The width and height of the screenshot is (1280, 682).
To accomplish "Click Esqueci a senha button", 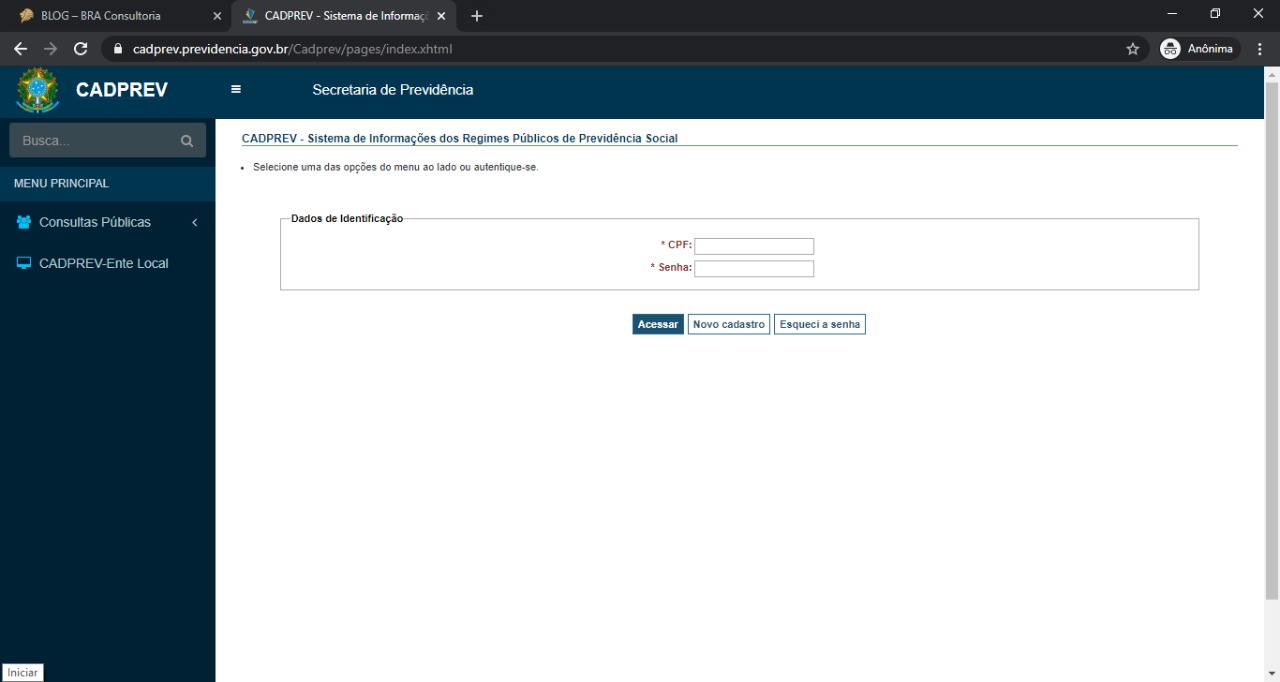I will click(820, 324).
